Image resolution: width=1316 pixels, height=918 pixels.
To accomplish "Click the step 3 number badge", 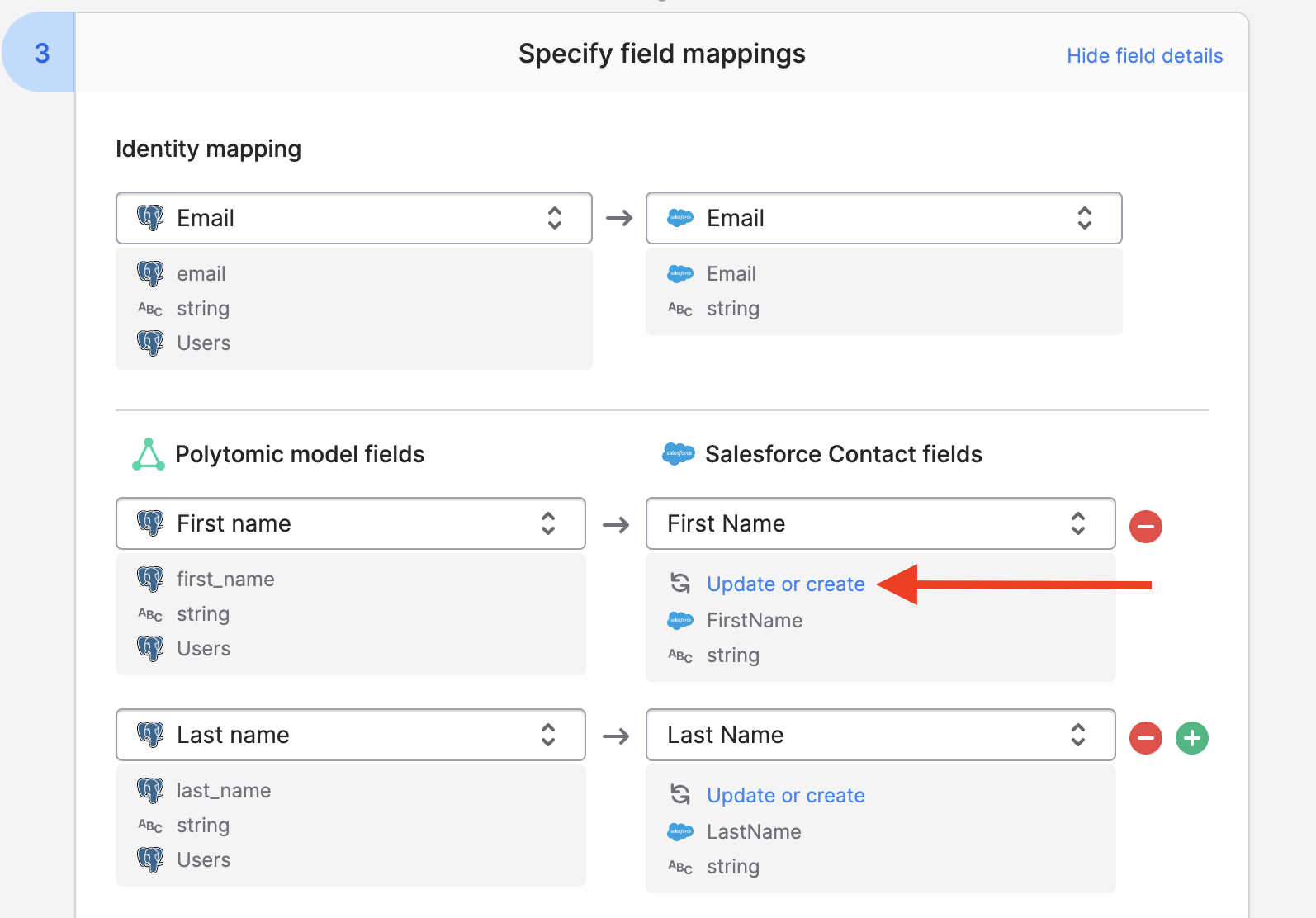I will tap(42, 54).
